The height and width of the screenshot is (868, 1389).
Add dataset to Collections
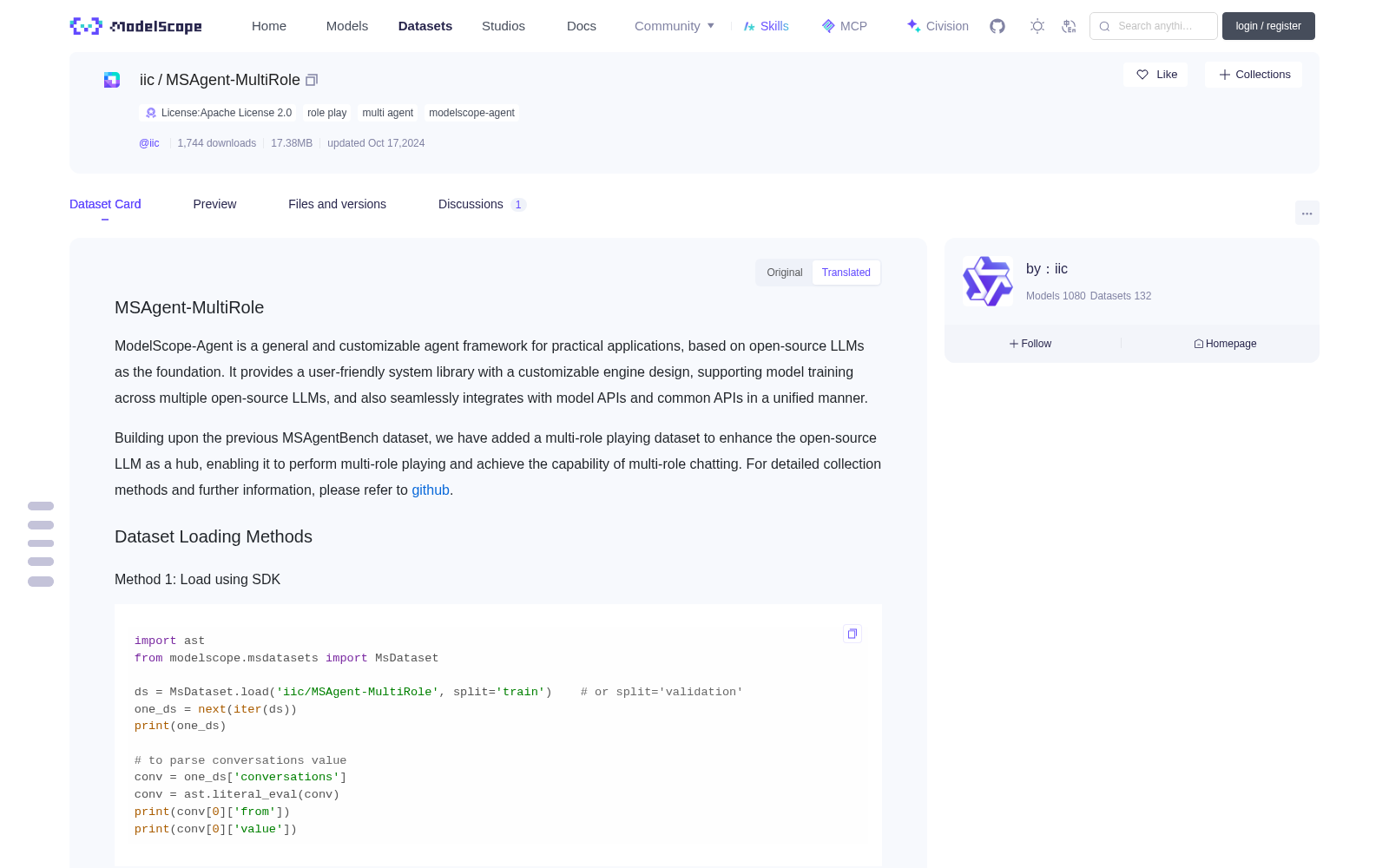[x=1254, y=75]
